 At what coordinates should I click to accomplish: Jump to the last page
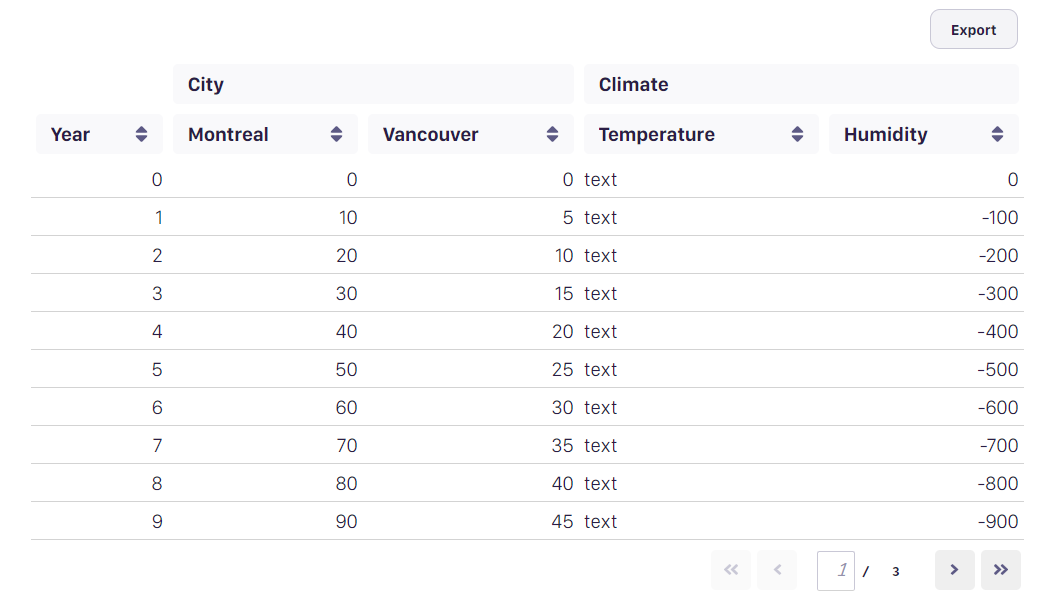1000,570
